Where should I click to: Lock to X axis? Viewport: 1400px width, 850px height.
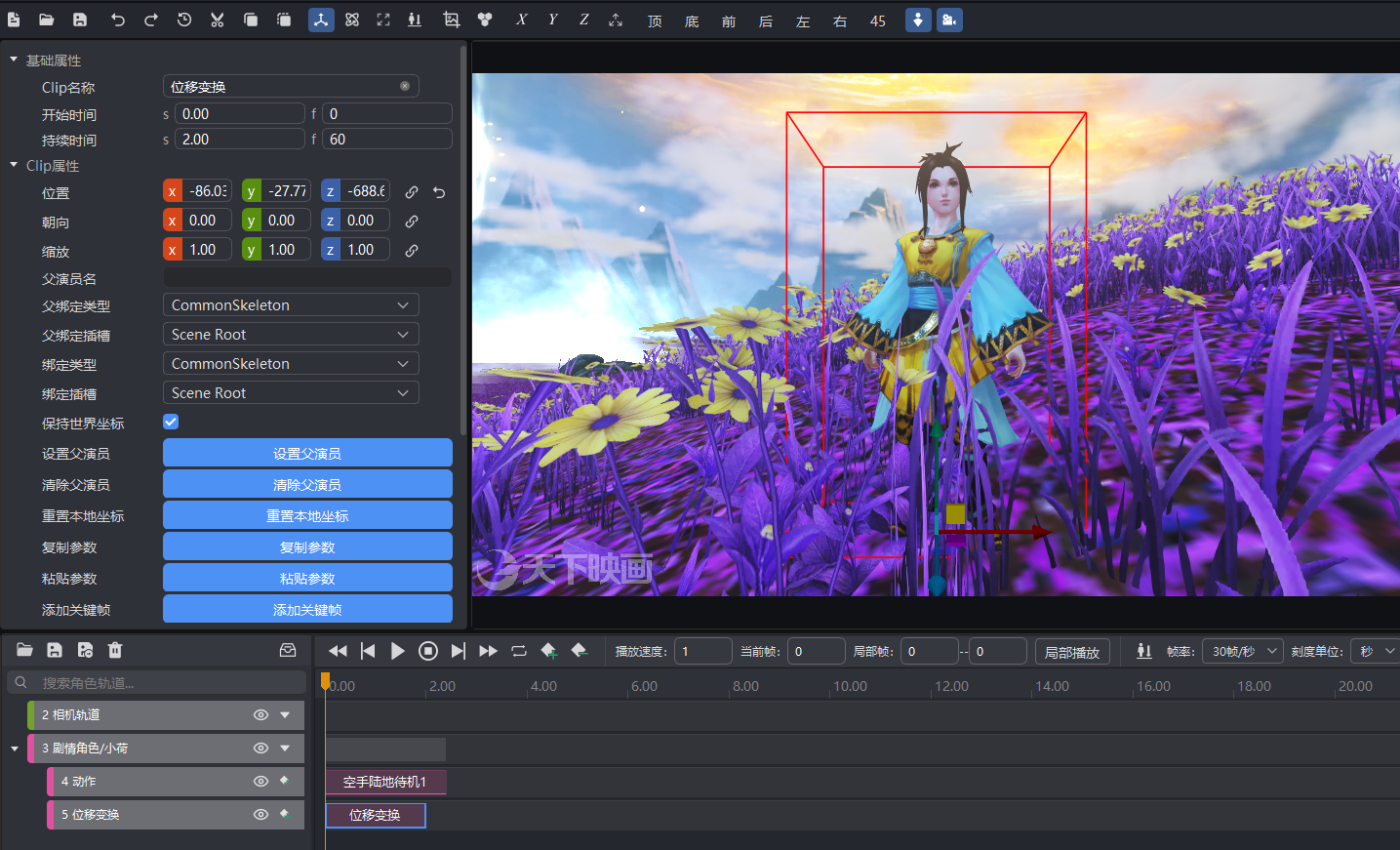point(522,20)
